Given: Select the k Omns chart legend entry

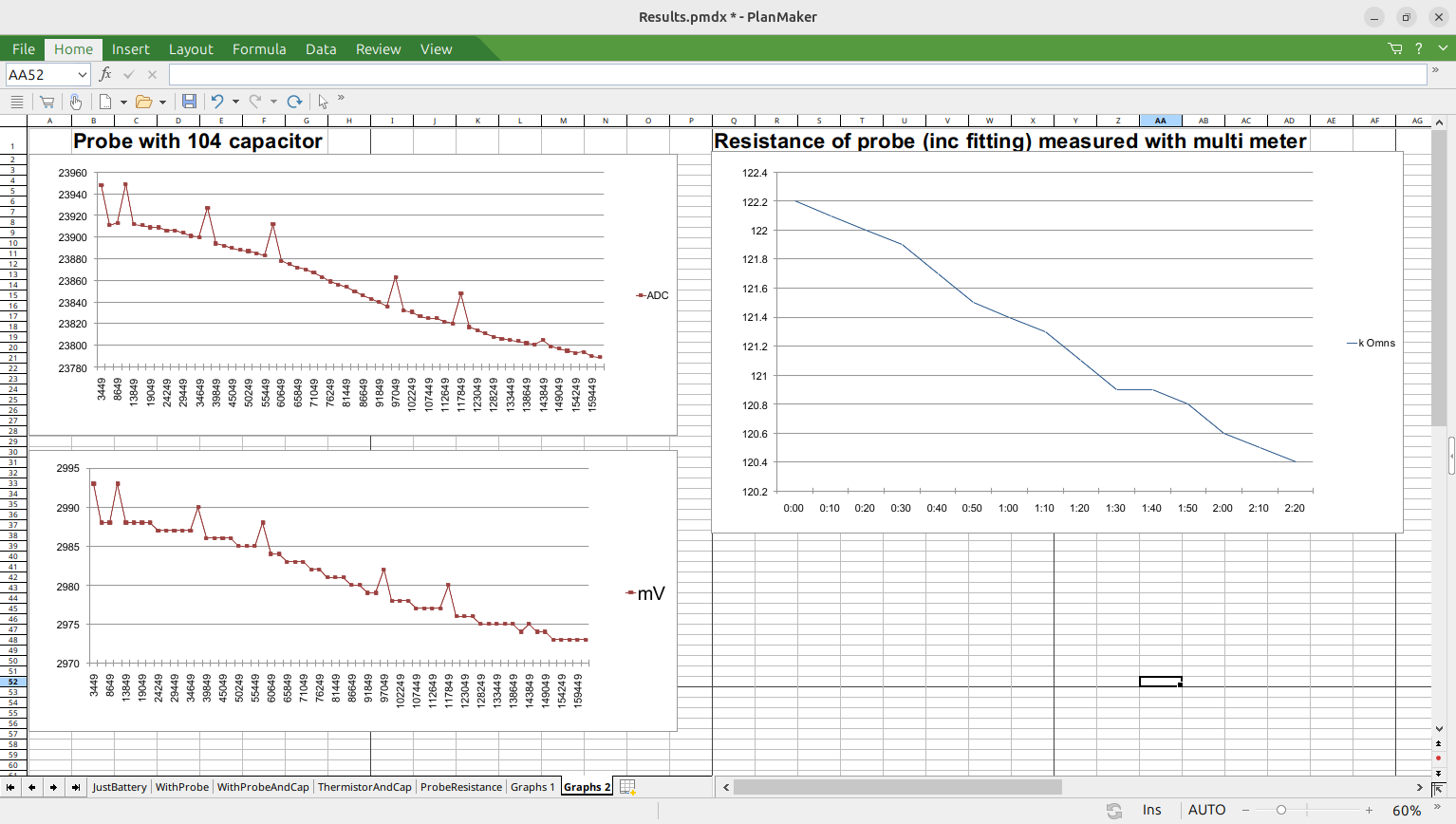Looking at the screenshot, I should tap(1371, 343).
